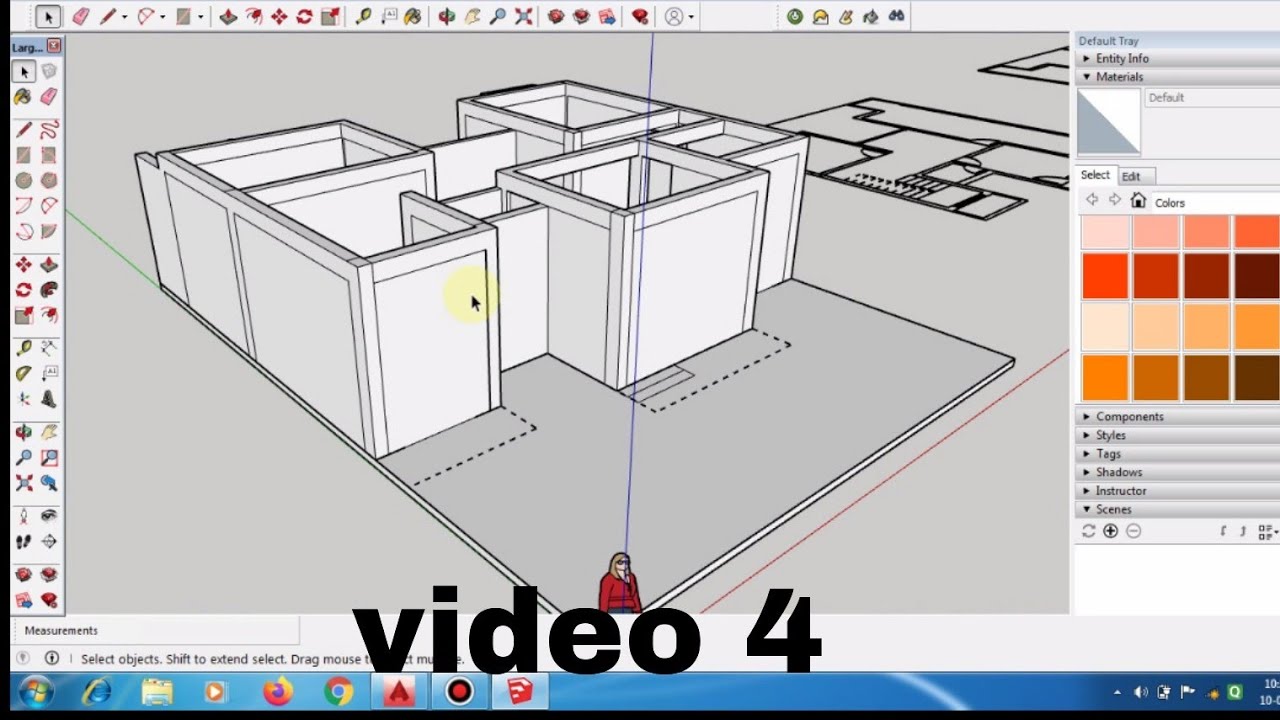Choose the Pan hand in the top toolbar
This screenshot has height=720, width=1280.
[x=472, y=16]
